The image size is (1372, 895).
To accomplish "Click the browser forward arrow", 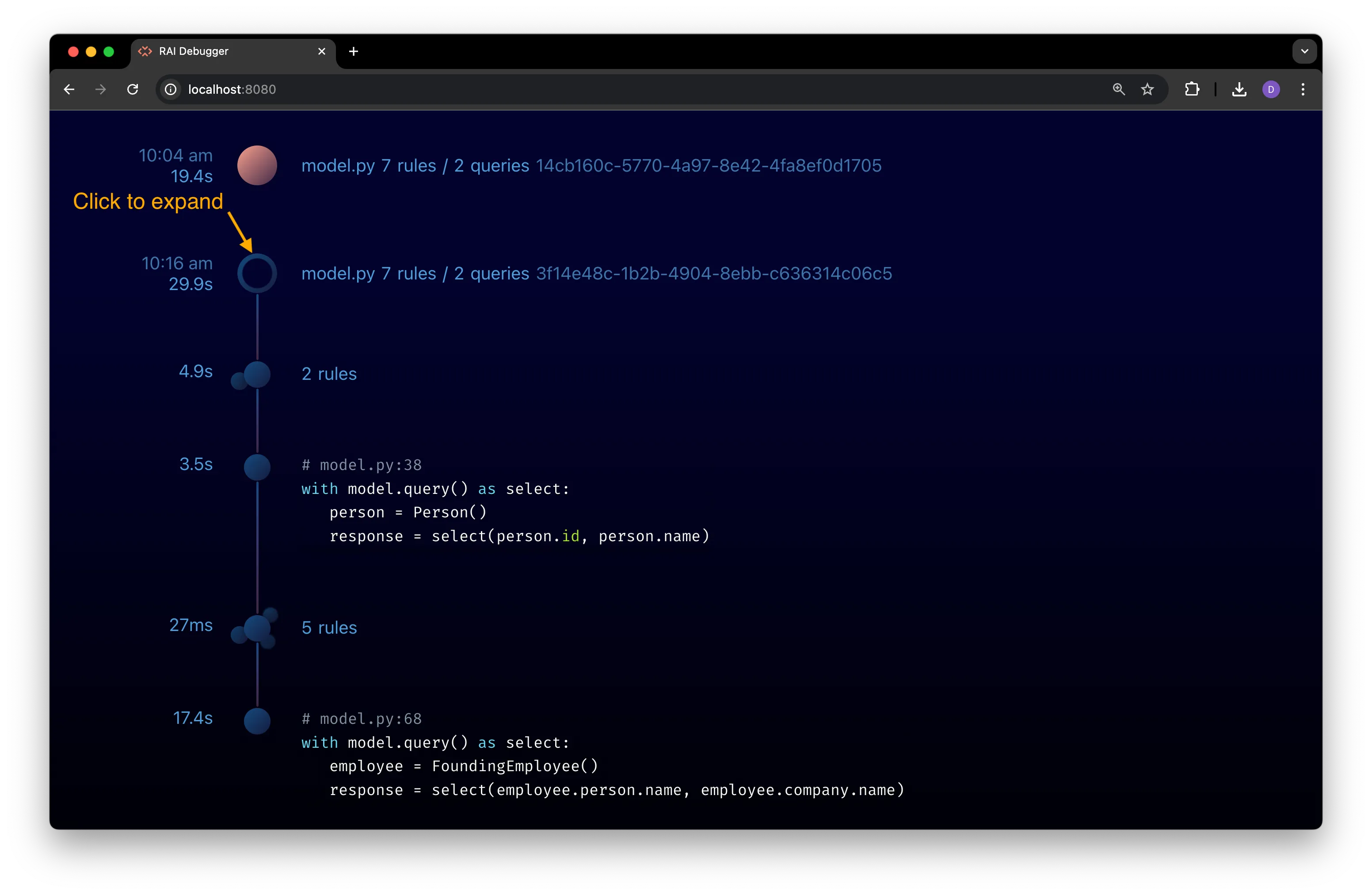I will (x=101, y=89).
